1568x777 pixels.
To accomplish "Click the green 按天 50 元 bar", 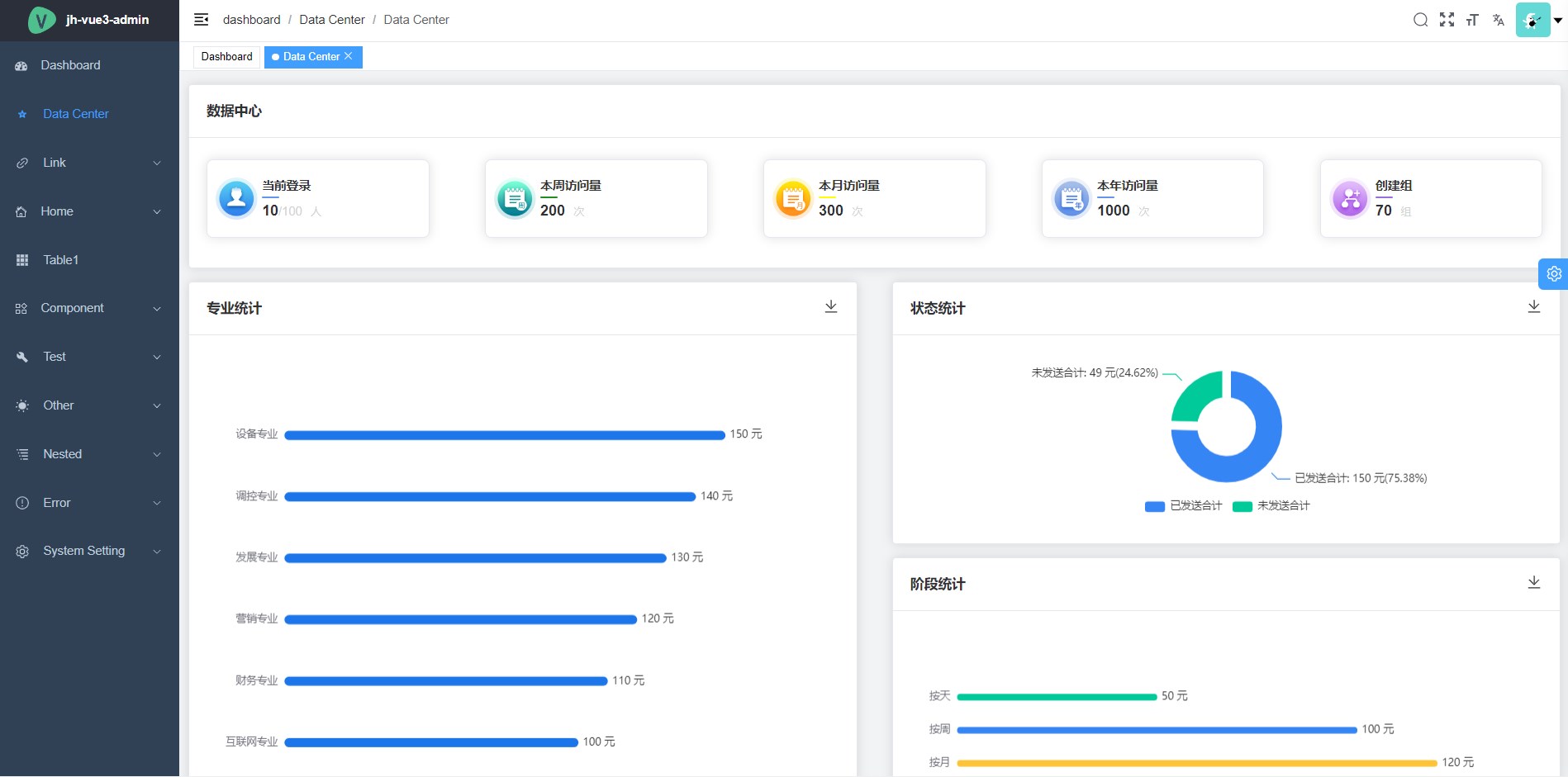I will pos(1057,696).
